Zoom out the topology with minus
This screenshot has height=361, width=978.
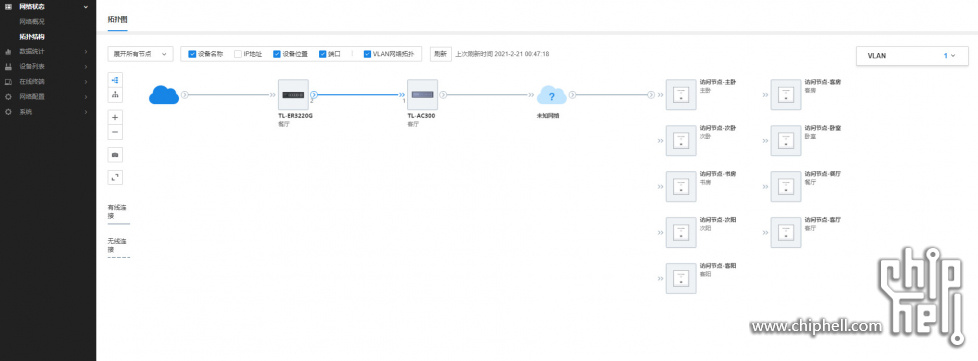click(x=115, y=132)
